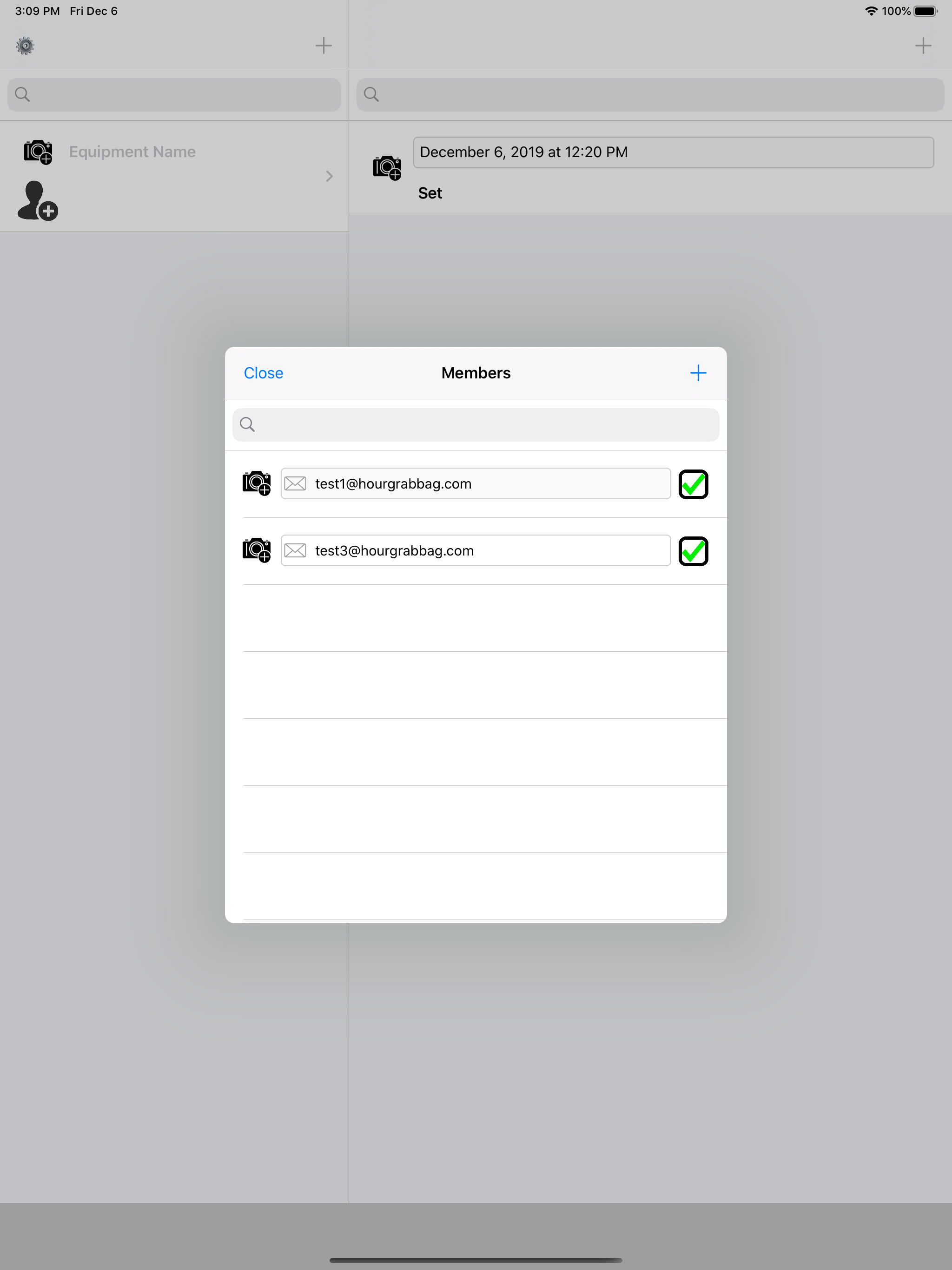Tap the add person icon
The image size is (952, 1270).
pos(37,201)
